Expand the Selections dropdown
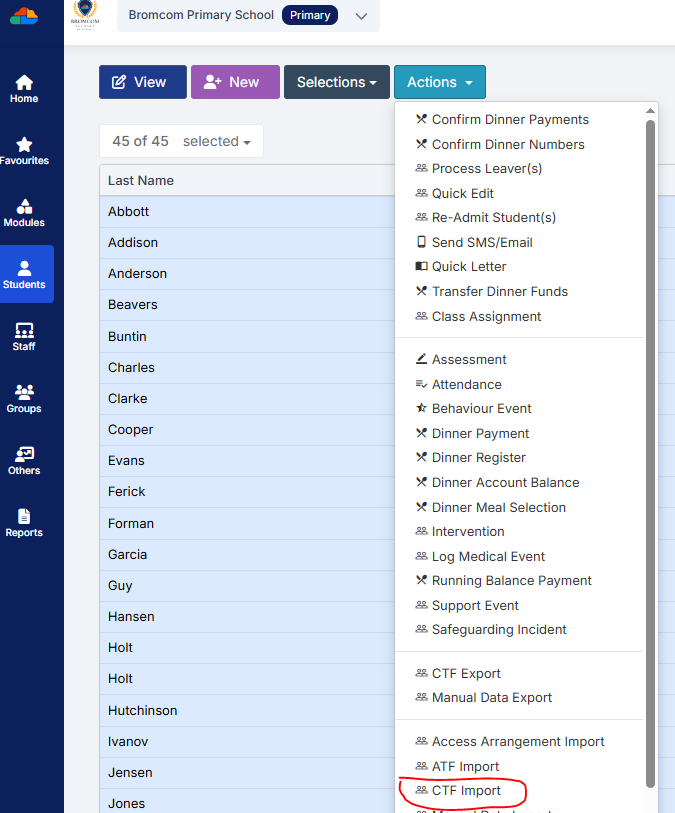675x813 pixels. click(336, 82)
